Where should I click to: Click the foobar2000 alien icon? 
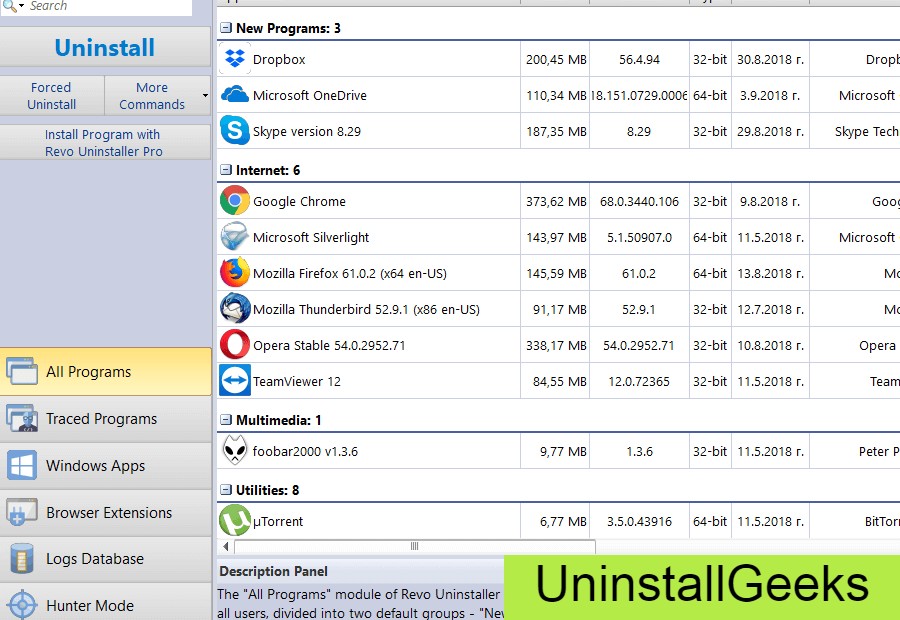click(235, 450)
